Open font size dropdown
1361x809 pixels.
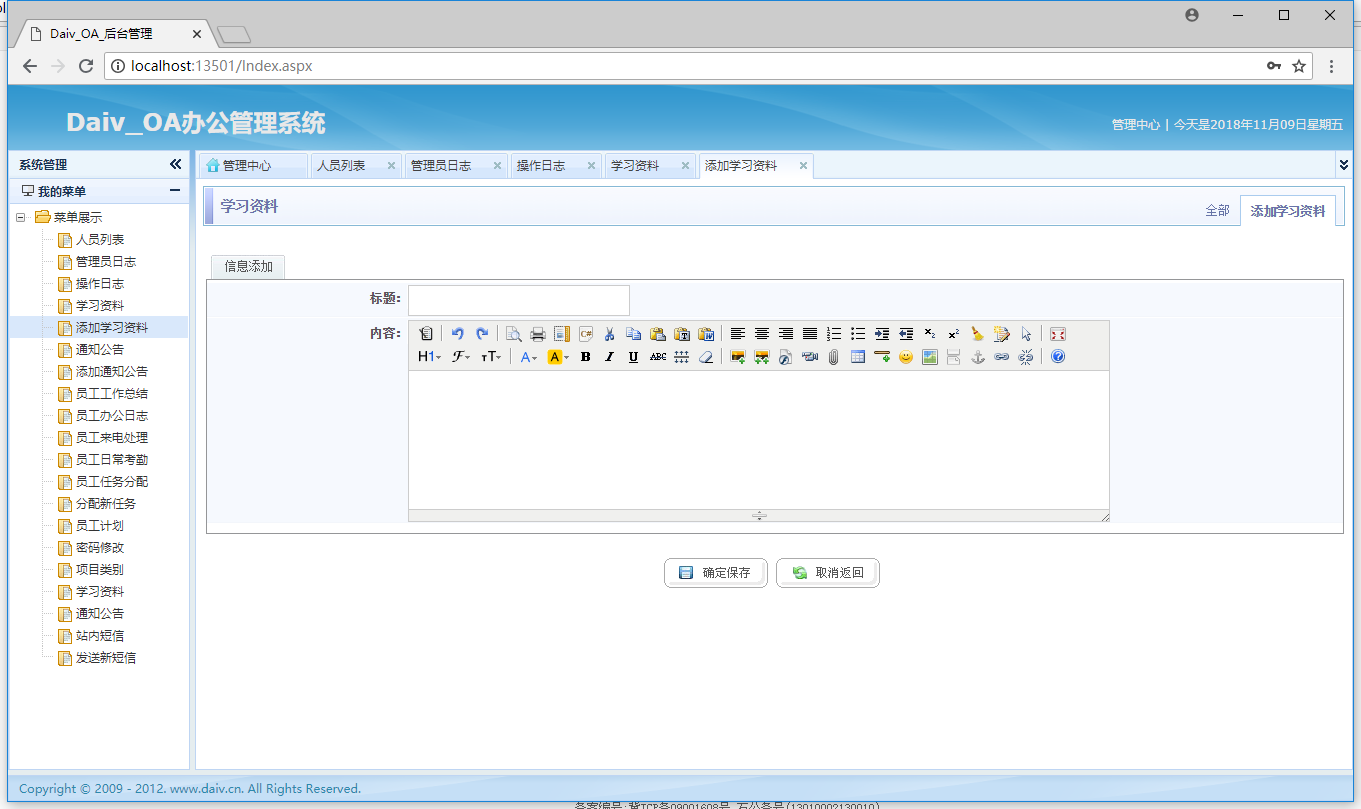tap(490, 357)
